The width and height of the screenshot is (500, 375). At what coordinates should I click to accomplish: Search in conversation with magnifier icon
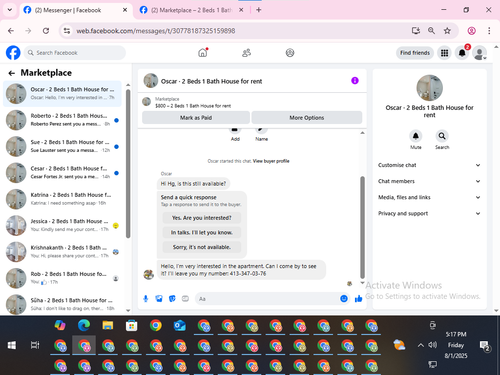[442, 136]
